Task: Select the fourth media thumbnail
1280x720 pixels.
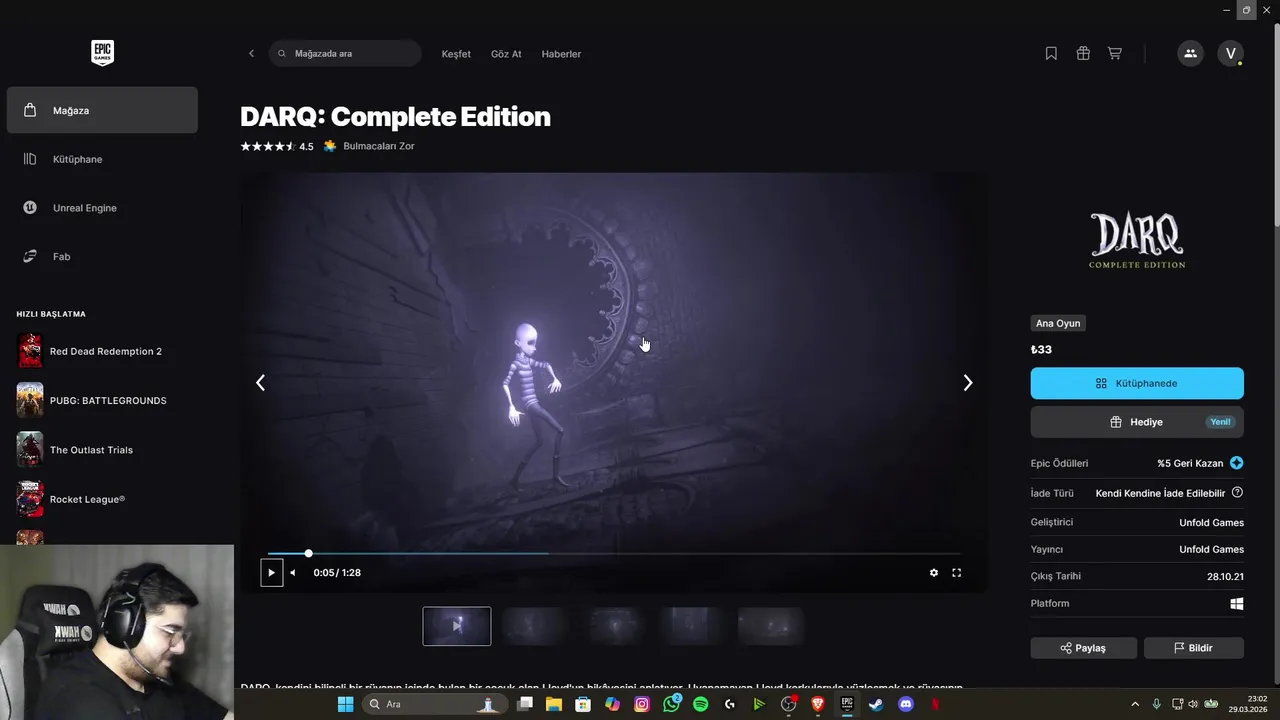Action: coord(692,626)
